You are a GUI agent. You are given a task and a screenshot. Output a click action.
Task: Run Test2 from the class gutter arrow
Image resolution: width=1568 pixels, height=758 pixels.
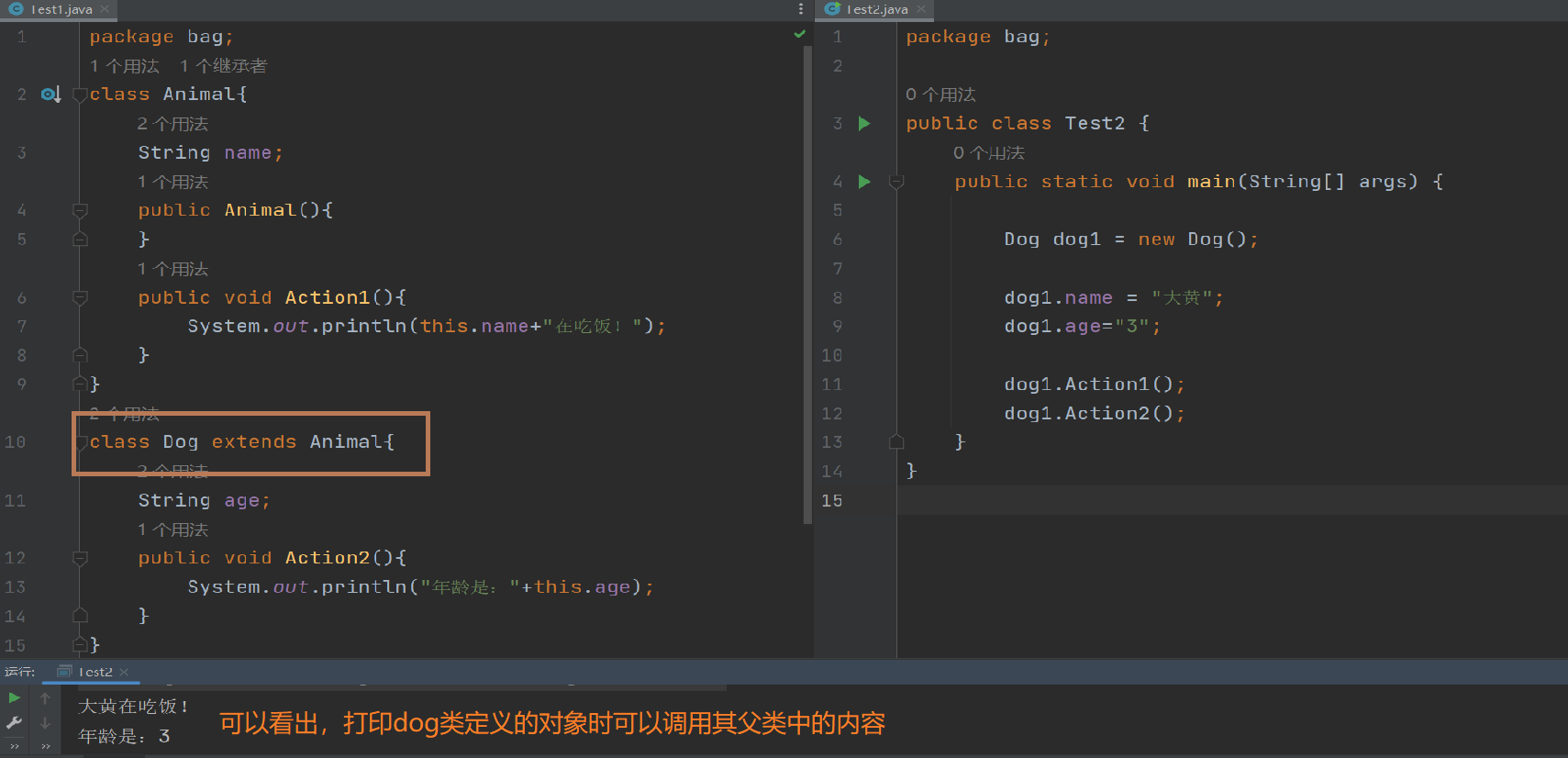pyautogui.click(x=863, y=123)
